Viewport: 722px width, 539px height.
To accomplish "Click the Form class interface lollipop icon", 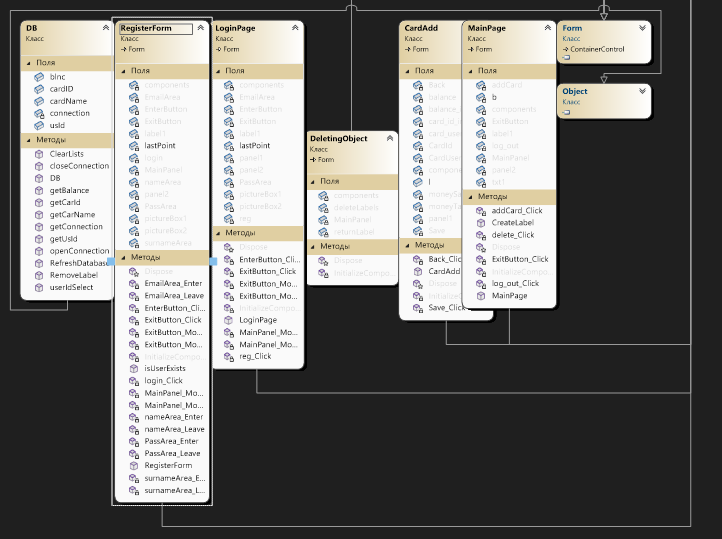I will tap(566, 58).
